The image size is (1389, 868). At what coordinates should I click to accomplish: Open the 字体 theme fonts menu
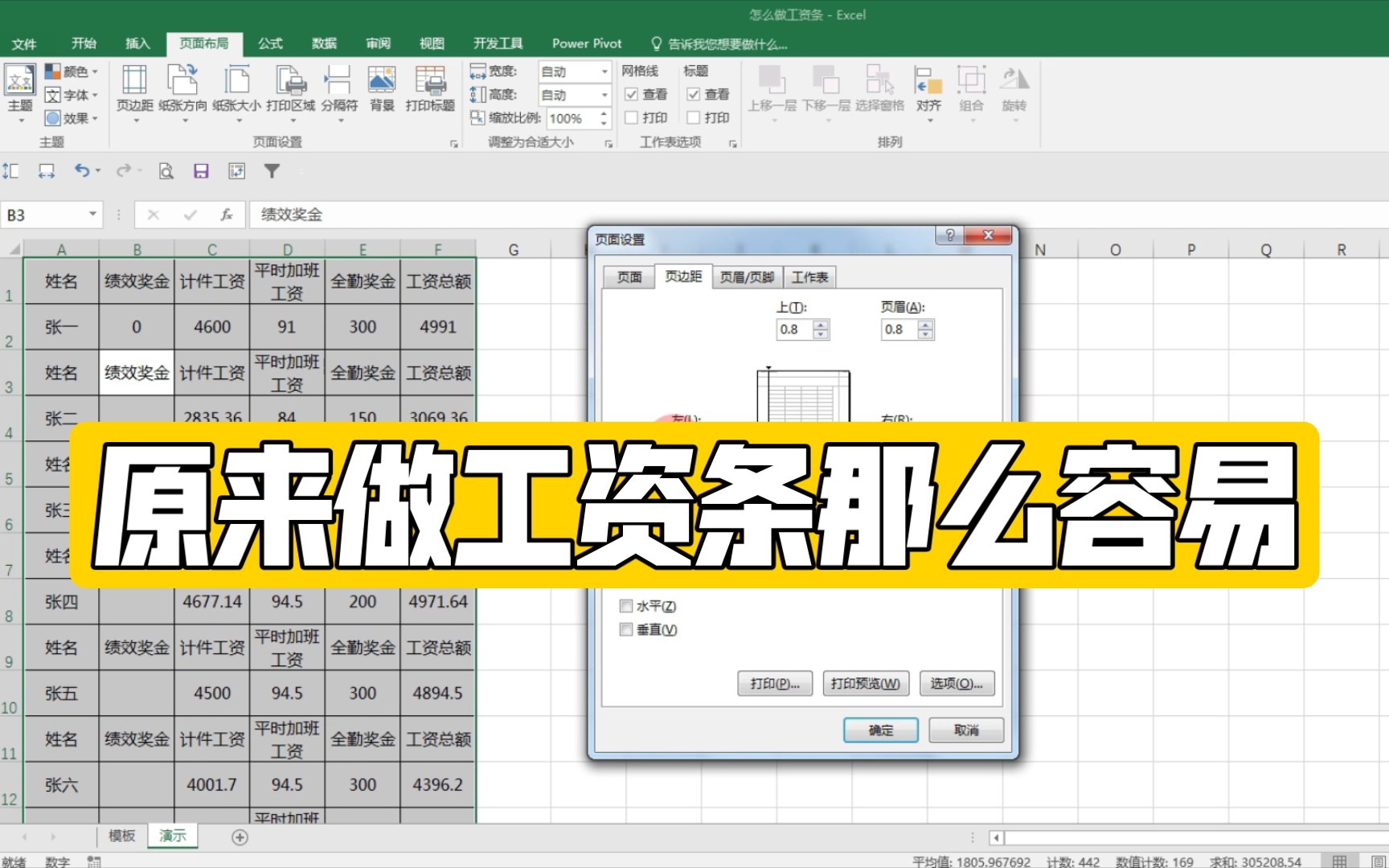click(x=72, y=95)
